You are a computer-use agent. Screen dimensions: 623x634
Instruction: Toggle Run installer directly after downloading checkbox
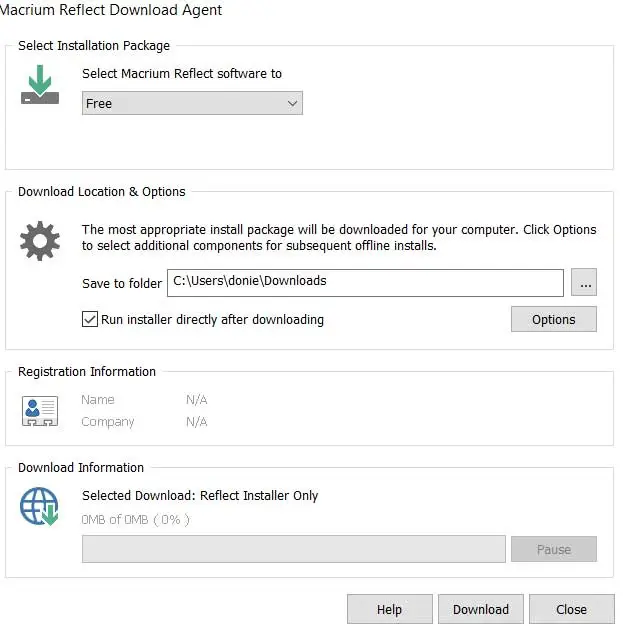90,320
